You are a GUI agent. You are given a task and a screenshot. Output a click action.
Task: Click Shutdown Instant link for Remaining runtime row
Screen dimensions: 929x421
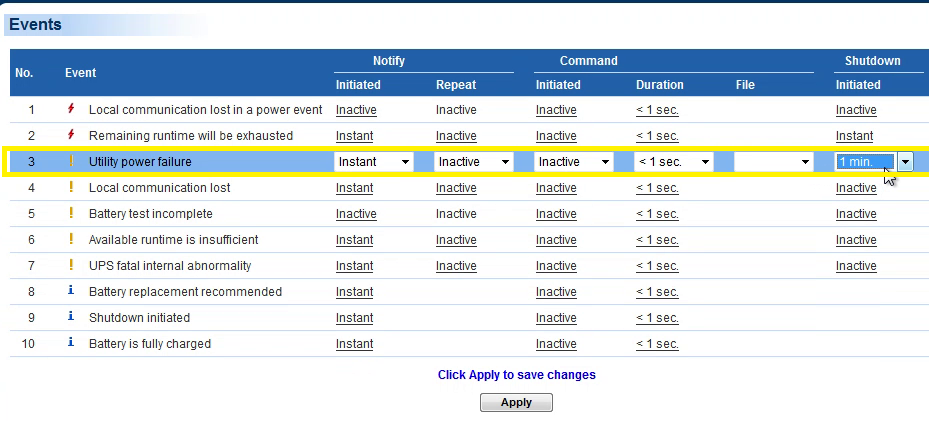pyautogui.click(x=854, y=136)
